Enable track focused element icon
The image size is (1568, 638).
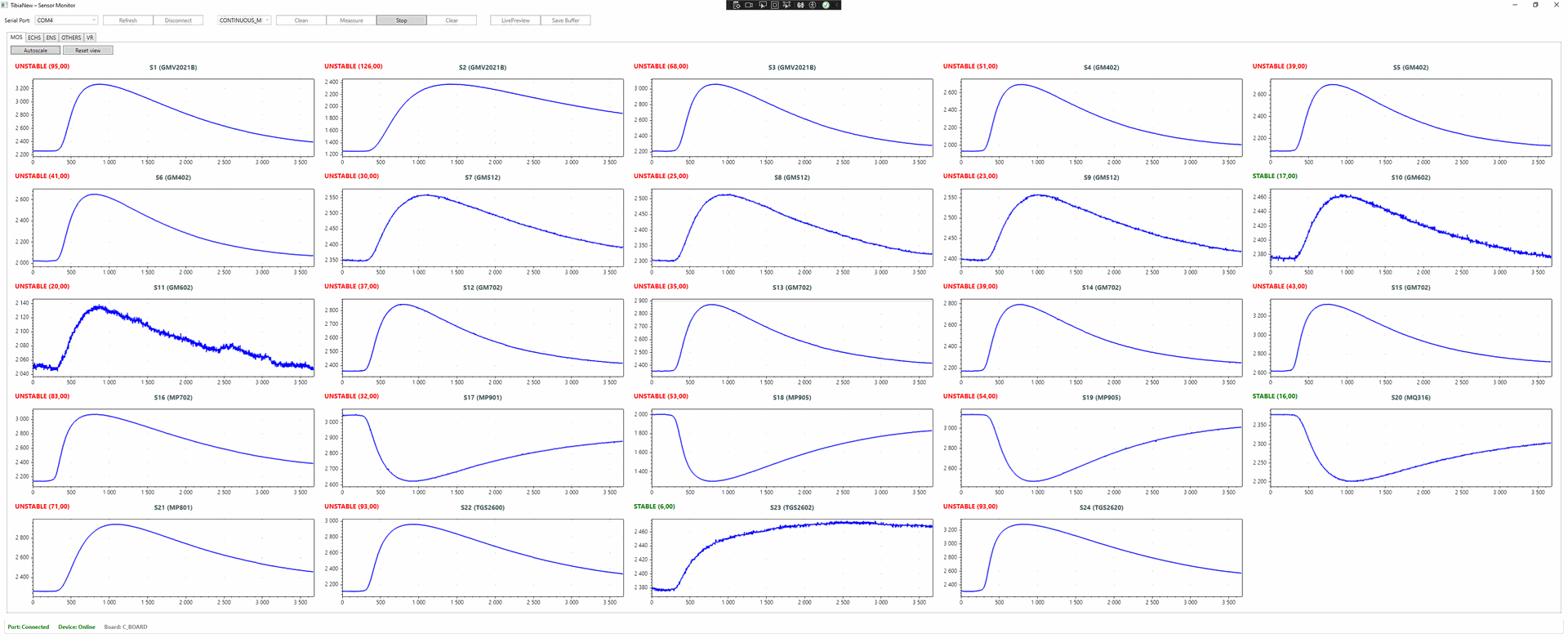pyautogui.click(x=786, y=5)
